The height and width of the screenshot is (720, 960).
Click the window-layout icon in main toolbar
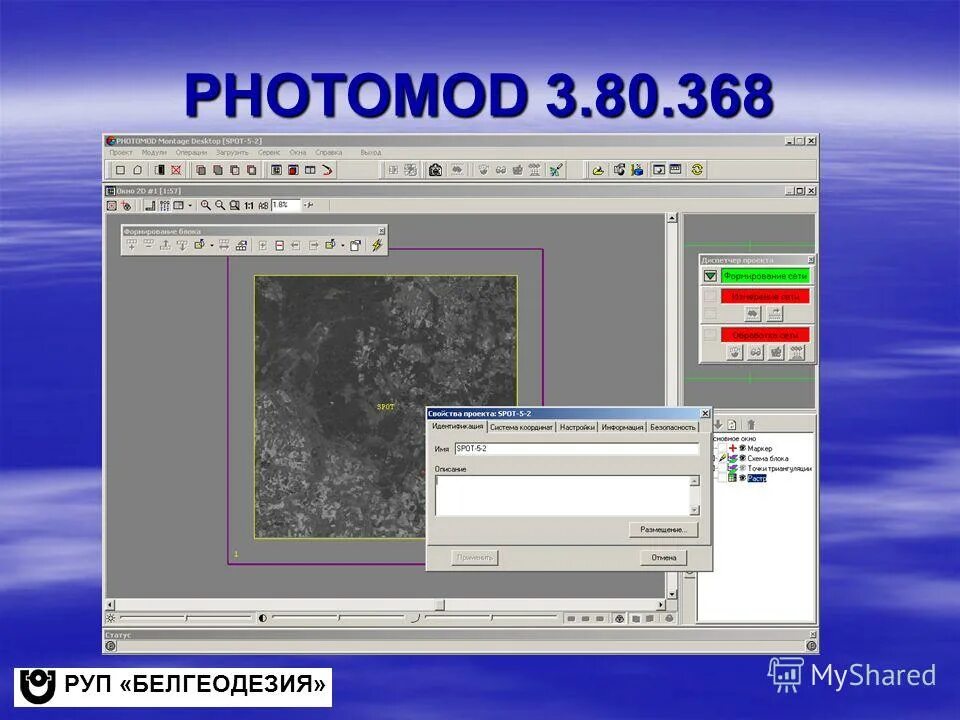[310, 170]
